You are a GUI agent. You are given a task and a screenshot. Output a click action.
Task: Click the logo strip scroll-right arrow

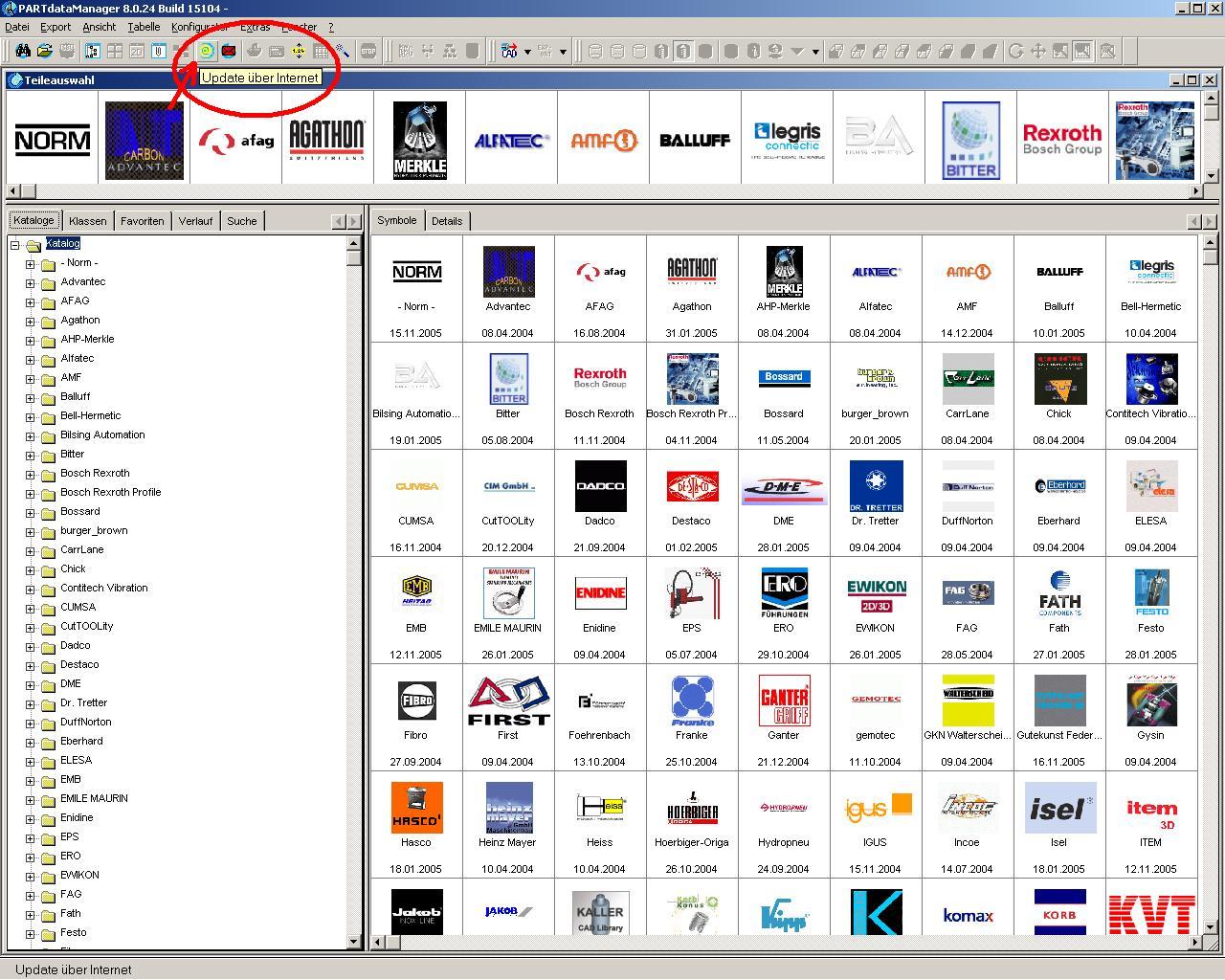click(x=1196, y=191)
